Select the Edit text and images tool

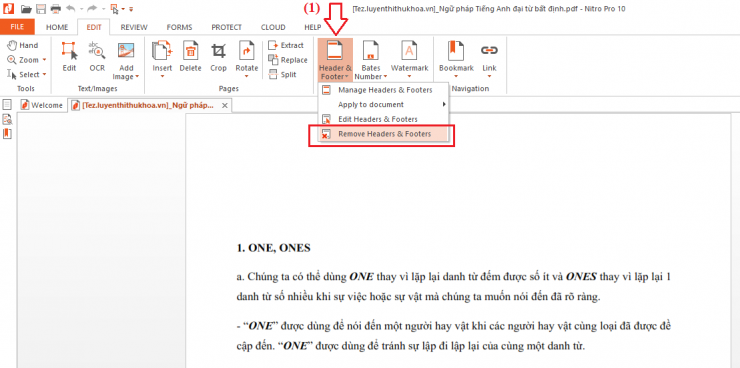pyautogui.click(x=69, y=57)
